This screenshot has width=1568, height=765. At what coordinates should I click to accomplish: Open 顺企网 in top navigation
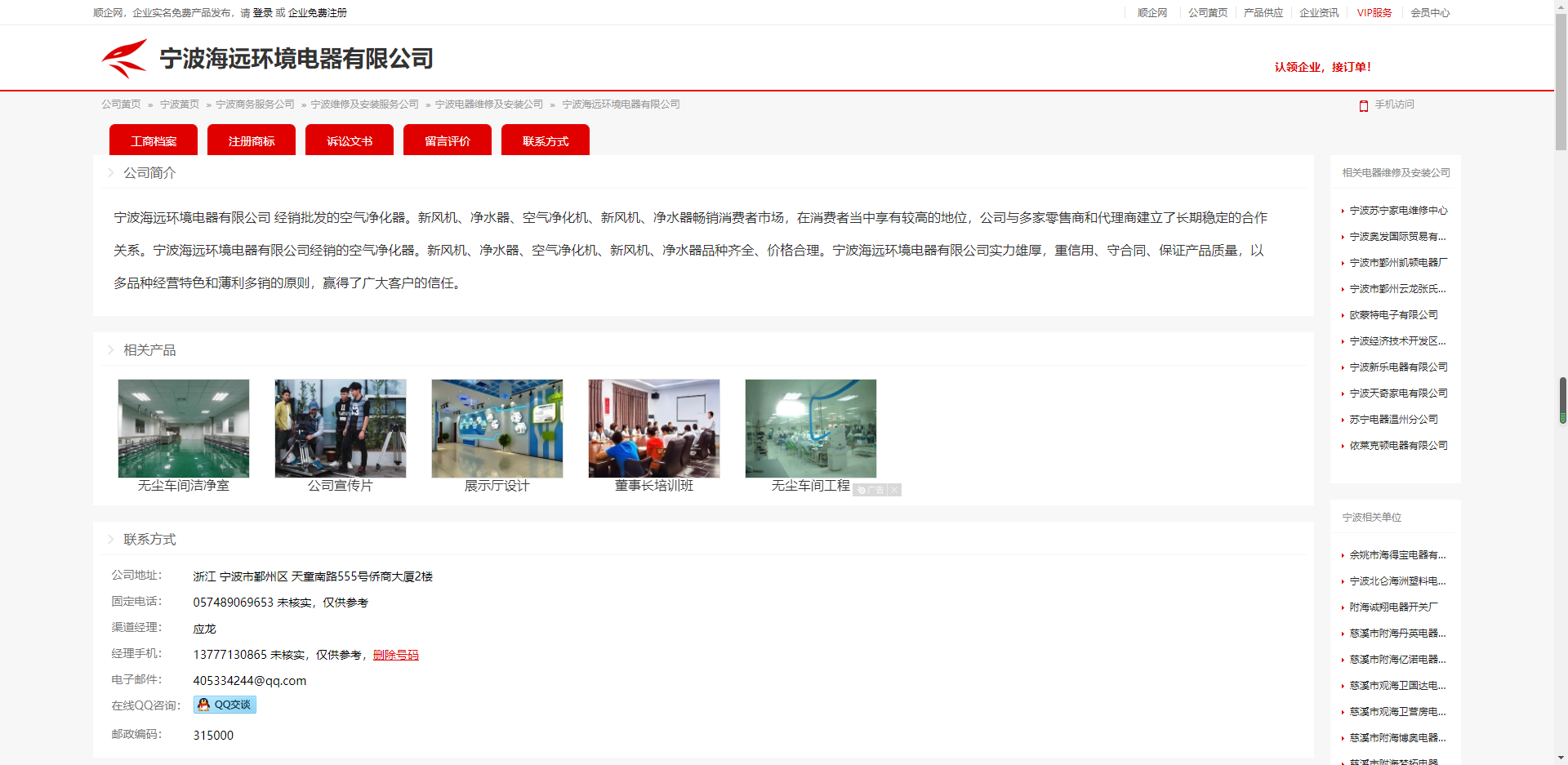point(1152,13)
